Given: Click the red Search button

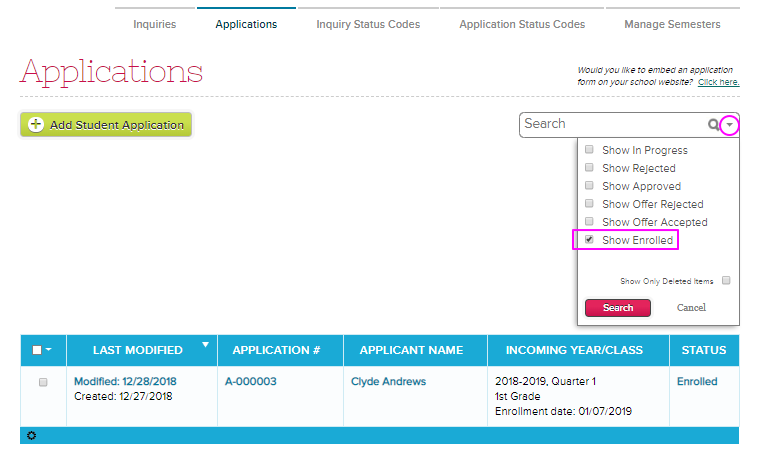Looking at the screenshot, I should click(618, 308).
